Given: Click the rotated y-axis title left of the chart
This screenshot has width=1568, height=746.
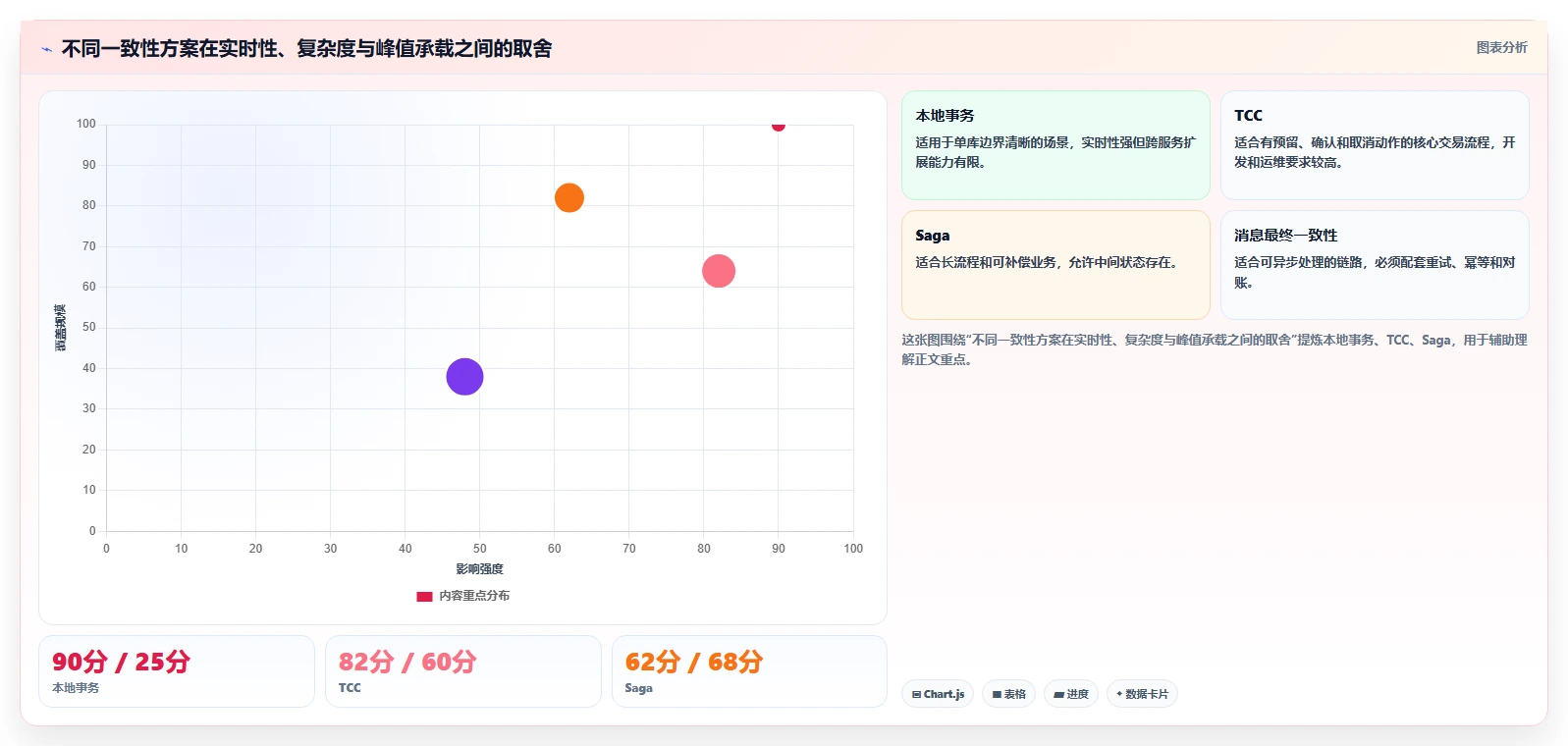Looking at the screenshot, I should [x=61, y=328].
